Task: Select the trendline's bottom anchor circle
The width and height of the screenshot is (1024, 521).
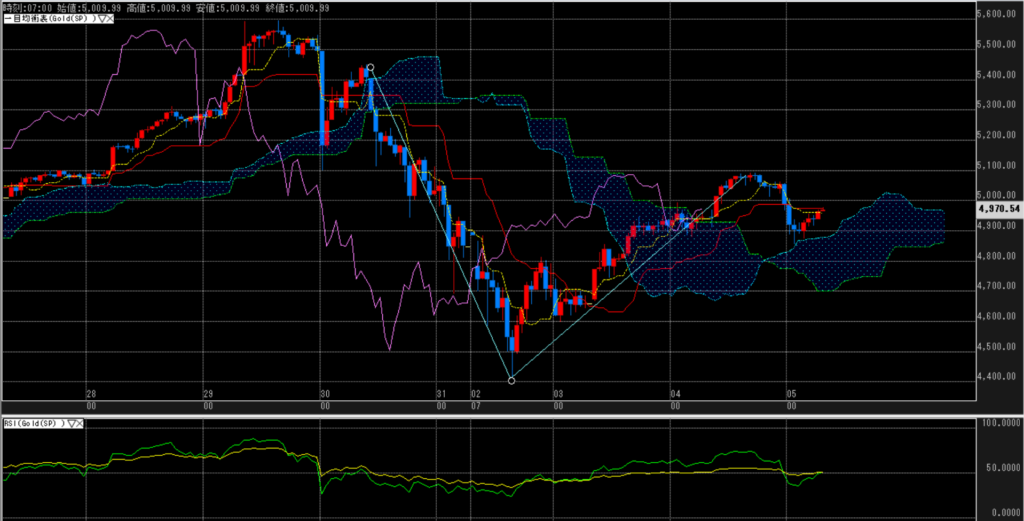Action: click(x=512, y=380)
